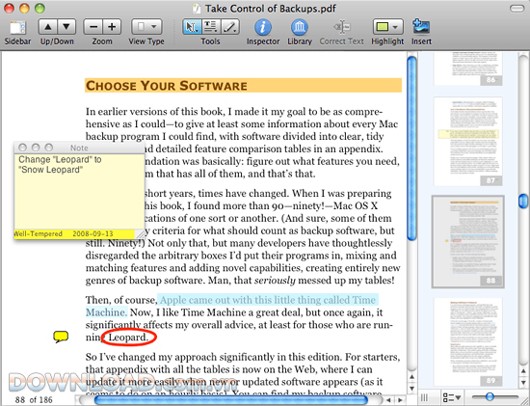The height and width of the screenshot is (406, 530).
Task: Click horizontal scroll left arrow
Action: tap(389, 400)
